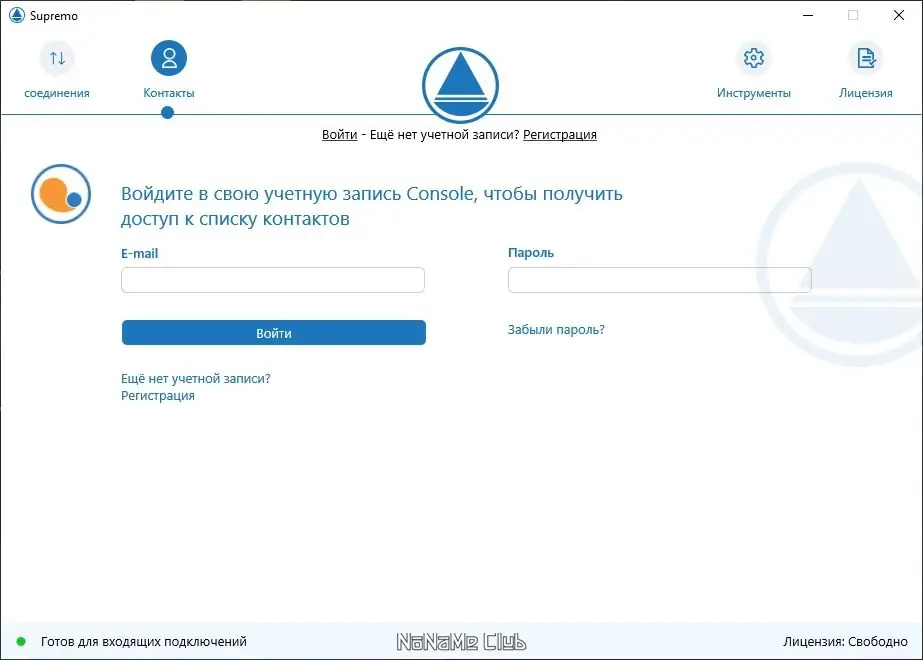Open the Лицензия document icon
Screen dimensions: 923x660
pos(866,58)
